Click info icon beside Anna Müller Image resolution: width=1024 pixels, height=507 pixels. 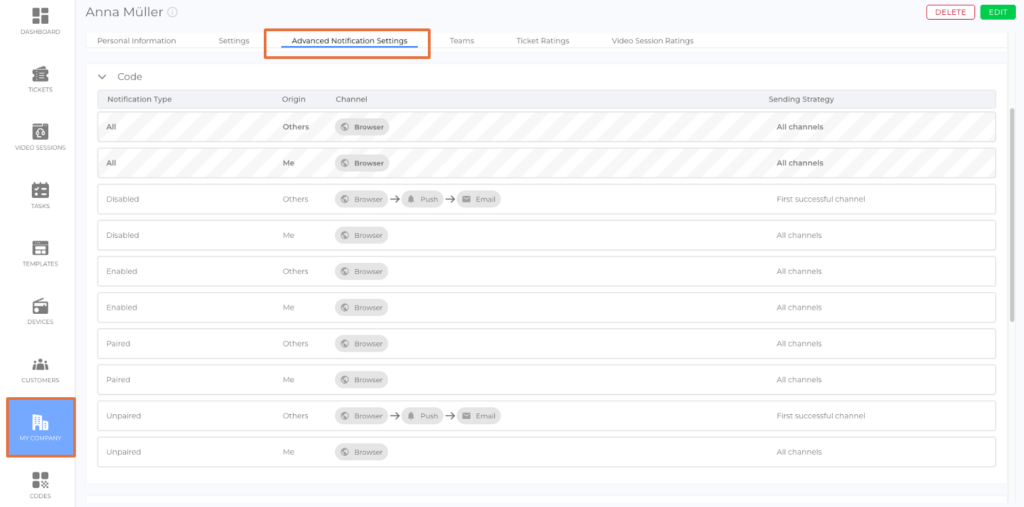(x=173, y=13)
